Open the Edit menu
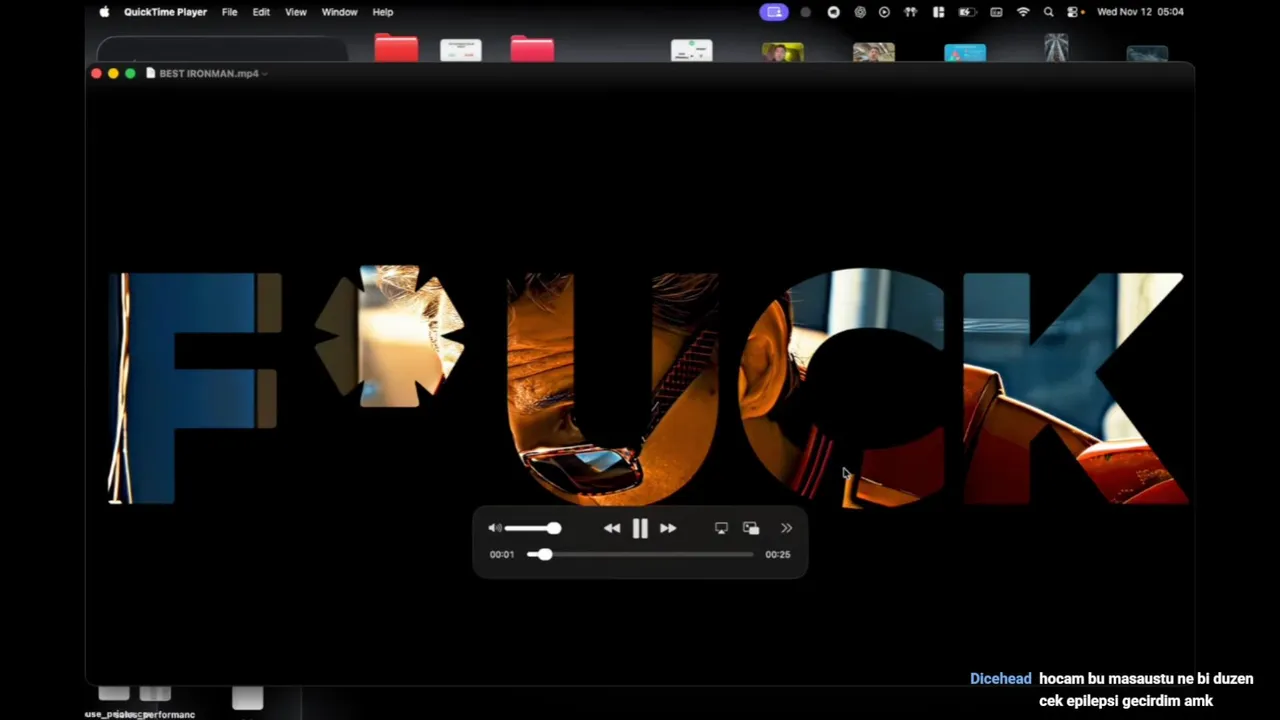This screenshot has width=1280, height=720. (x=261, y=12)
